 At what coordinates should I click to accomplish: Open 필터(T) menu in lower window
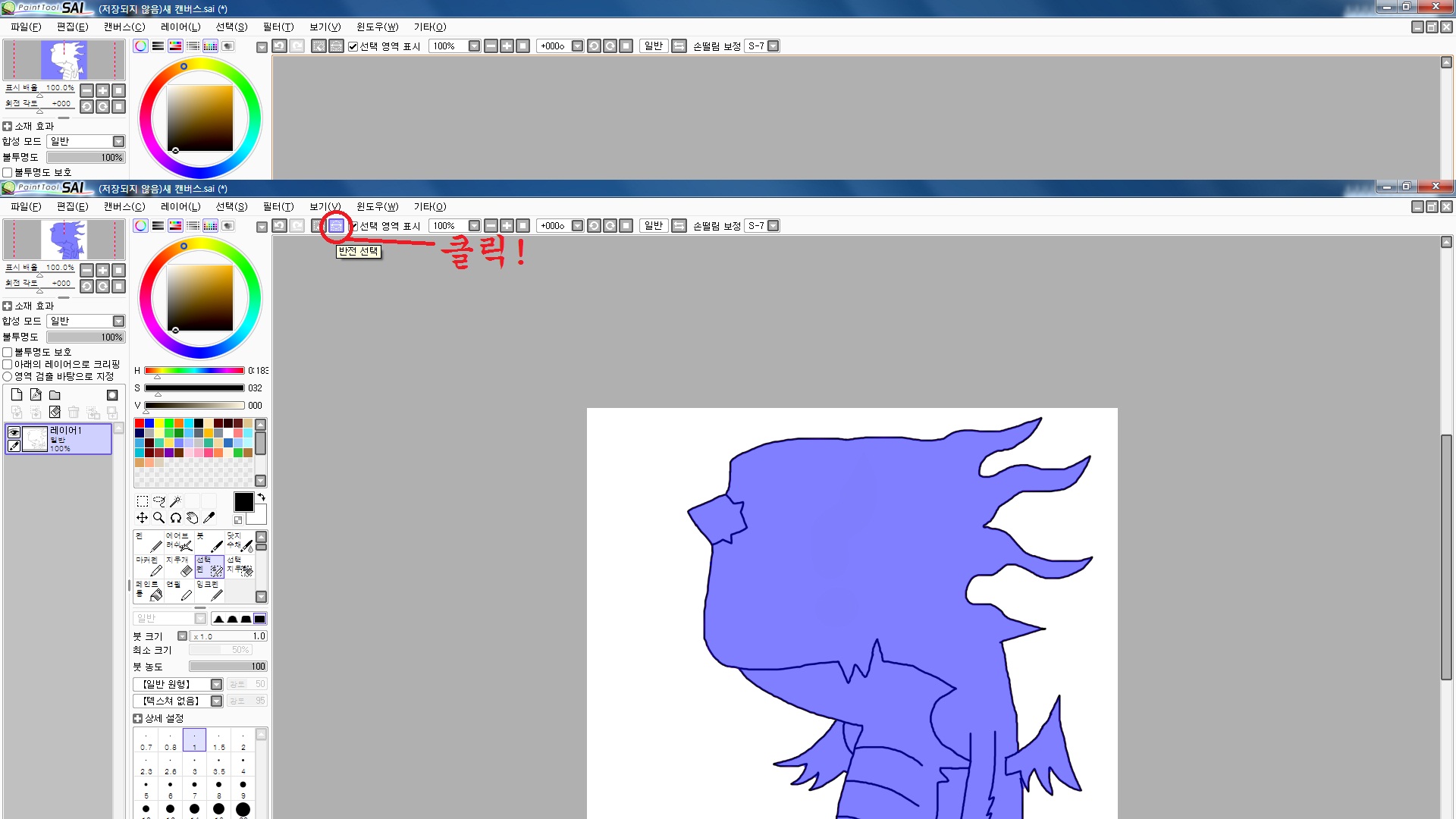pos(278,207)
